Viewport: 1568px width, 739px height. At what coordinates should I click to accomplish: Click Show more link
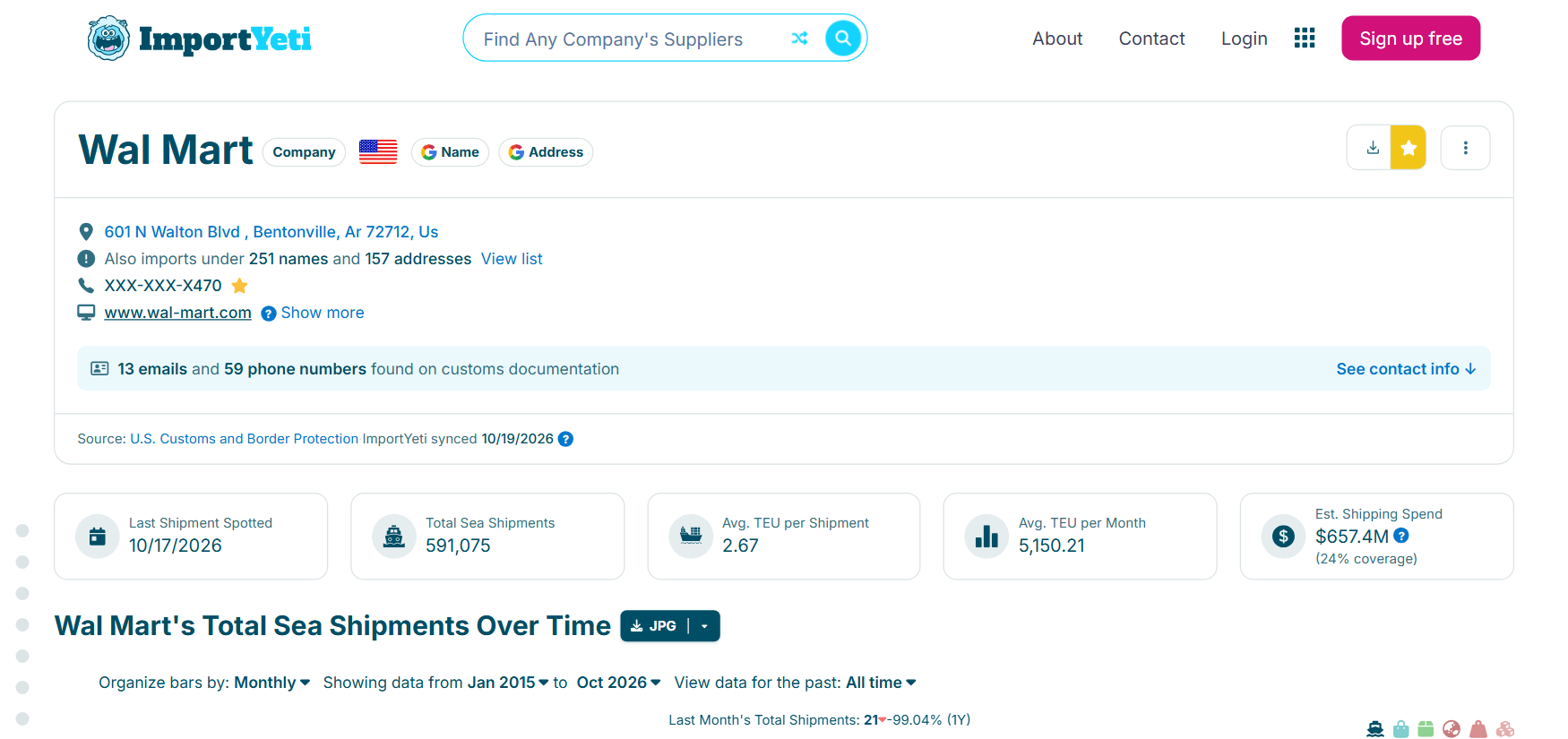pos(323,313)
